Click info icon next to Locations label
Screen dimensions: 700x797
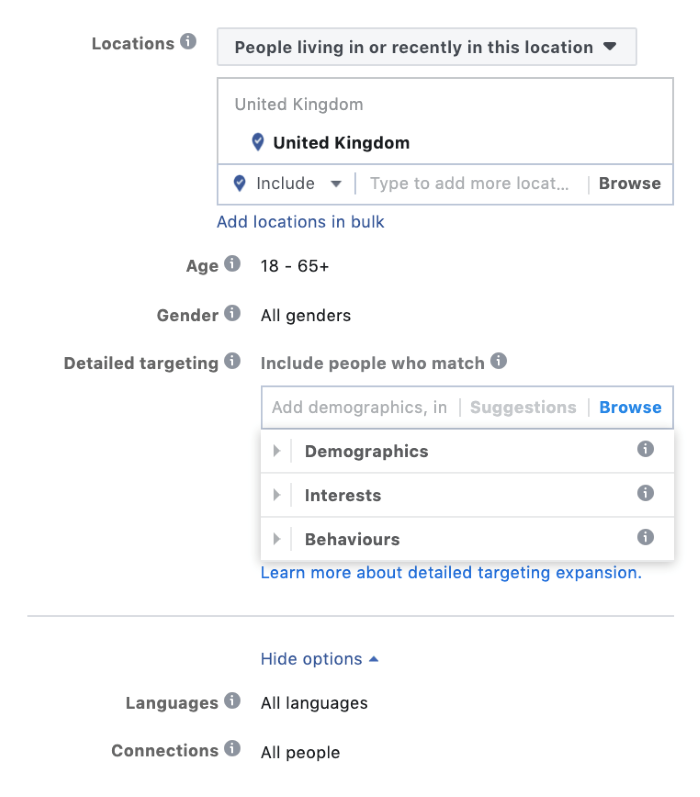coord(188,43)
